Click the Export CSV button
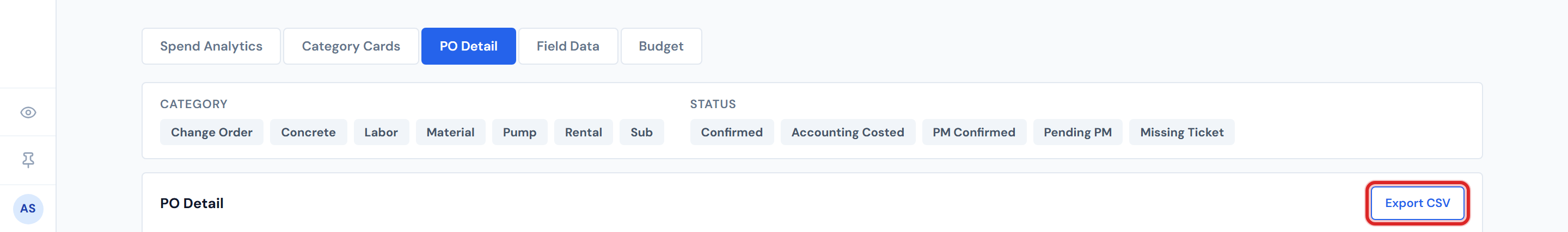 1417,203
